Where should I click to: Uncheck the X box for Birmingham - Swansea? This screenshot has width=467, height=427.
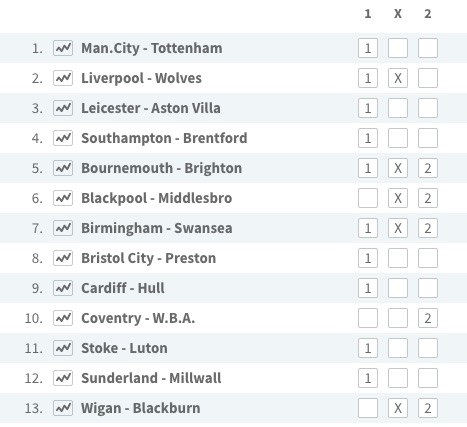click(x=398, y=228)
